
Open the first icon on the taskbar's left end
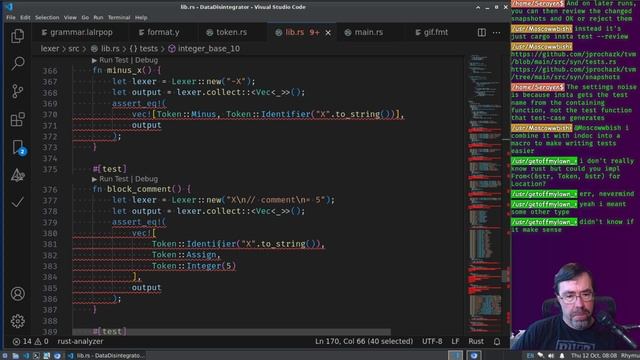click(x=5, y=356)
